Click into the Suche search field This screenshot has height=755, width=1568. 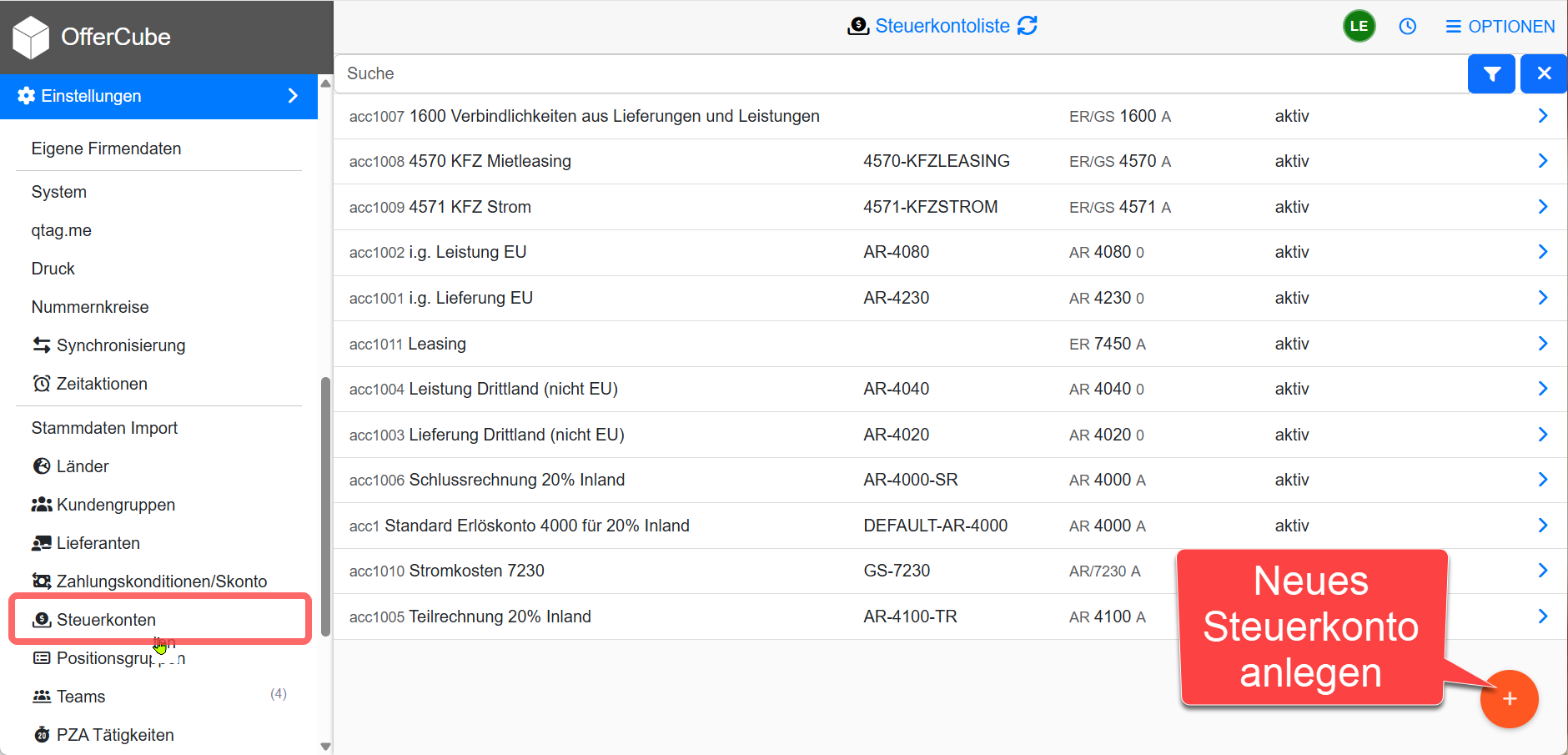pyautogui.click(x=901, y=73)
